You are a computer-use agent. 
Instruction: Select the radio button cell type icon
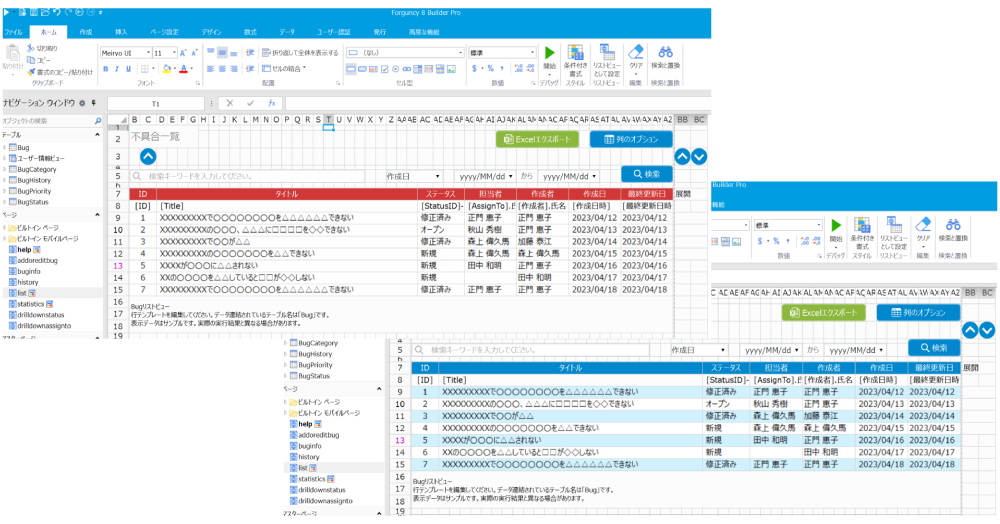395,69
